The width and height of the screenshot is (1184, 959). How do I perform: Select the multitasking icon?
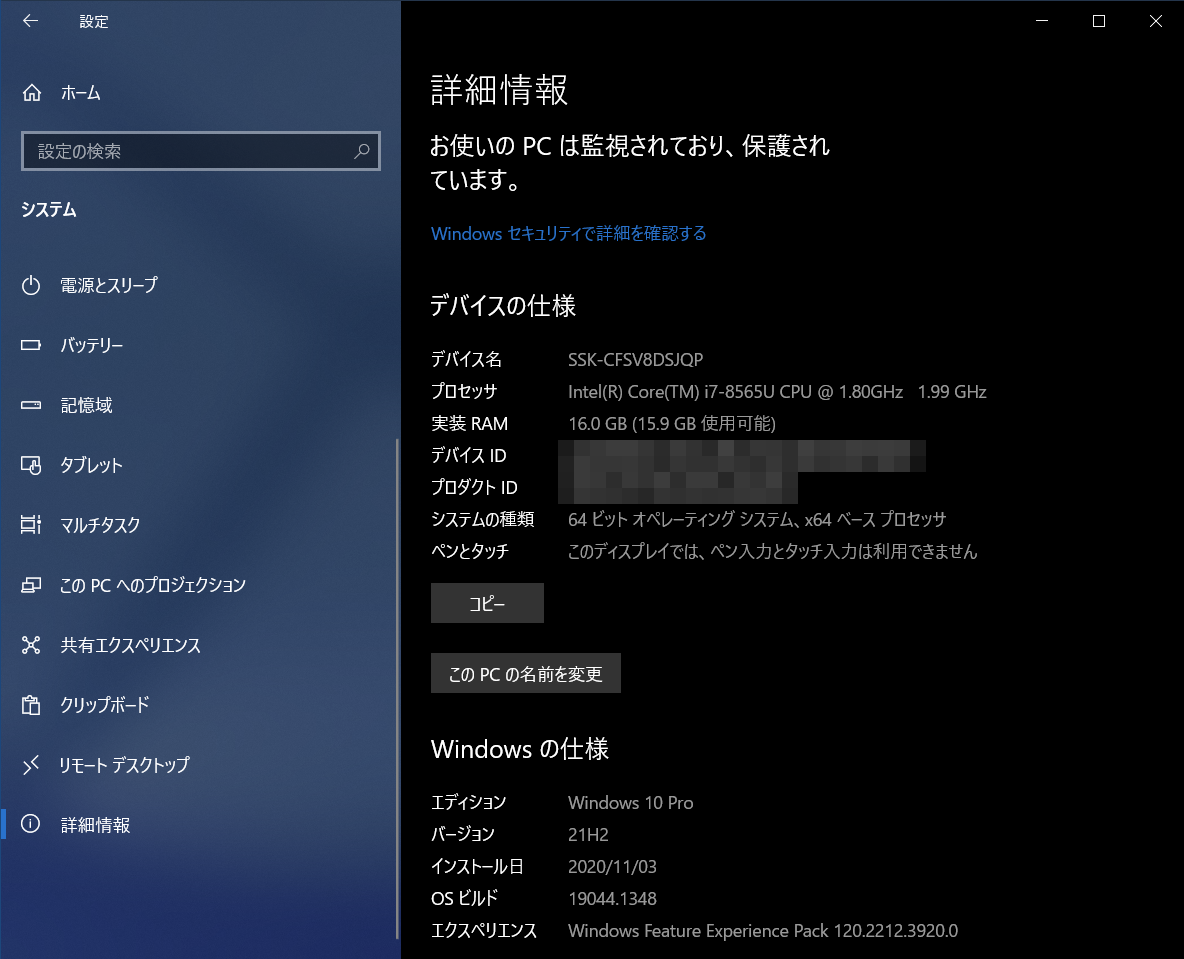pyautogui.click(x=31, y=525)
